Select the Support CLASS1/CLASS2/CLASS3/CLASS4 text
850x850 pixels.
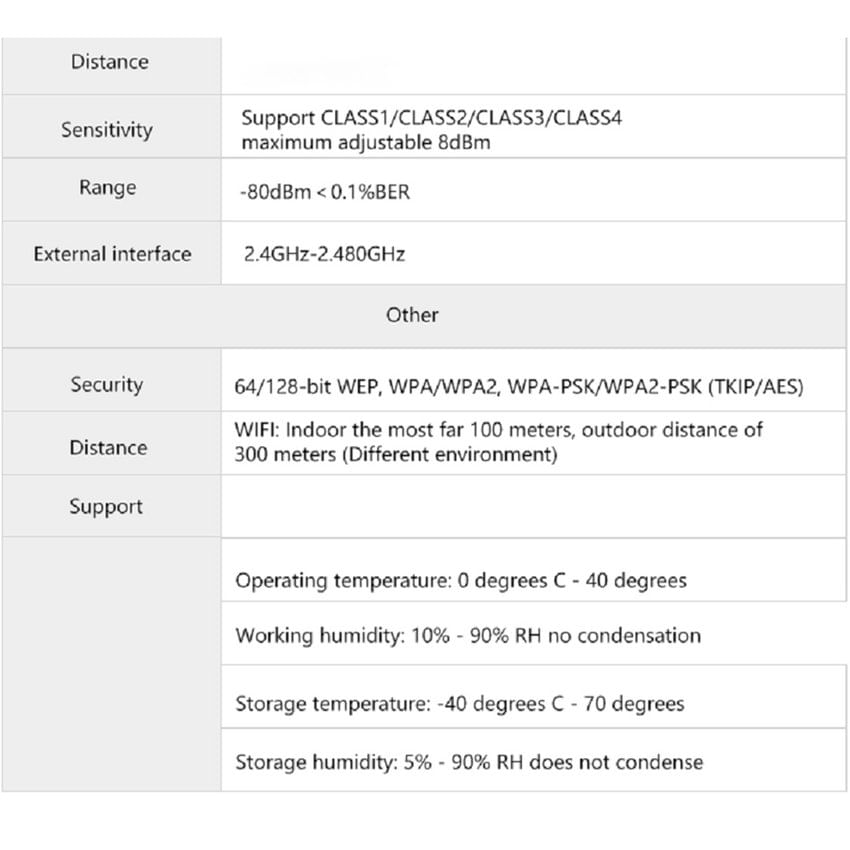click(431, 118)
